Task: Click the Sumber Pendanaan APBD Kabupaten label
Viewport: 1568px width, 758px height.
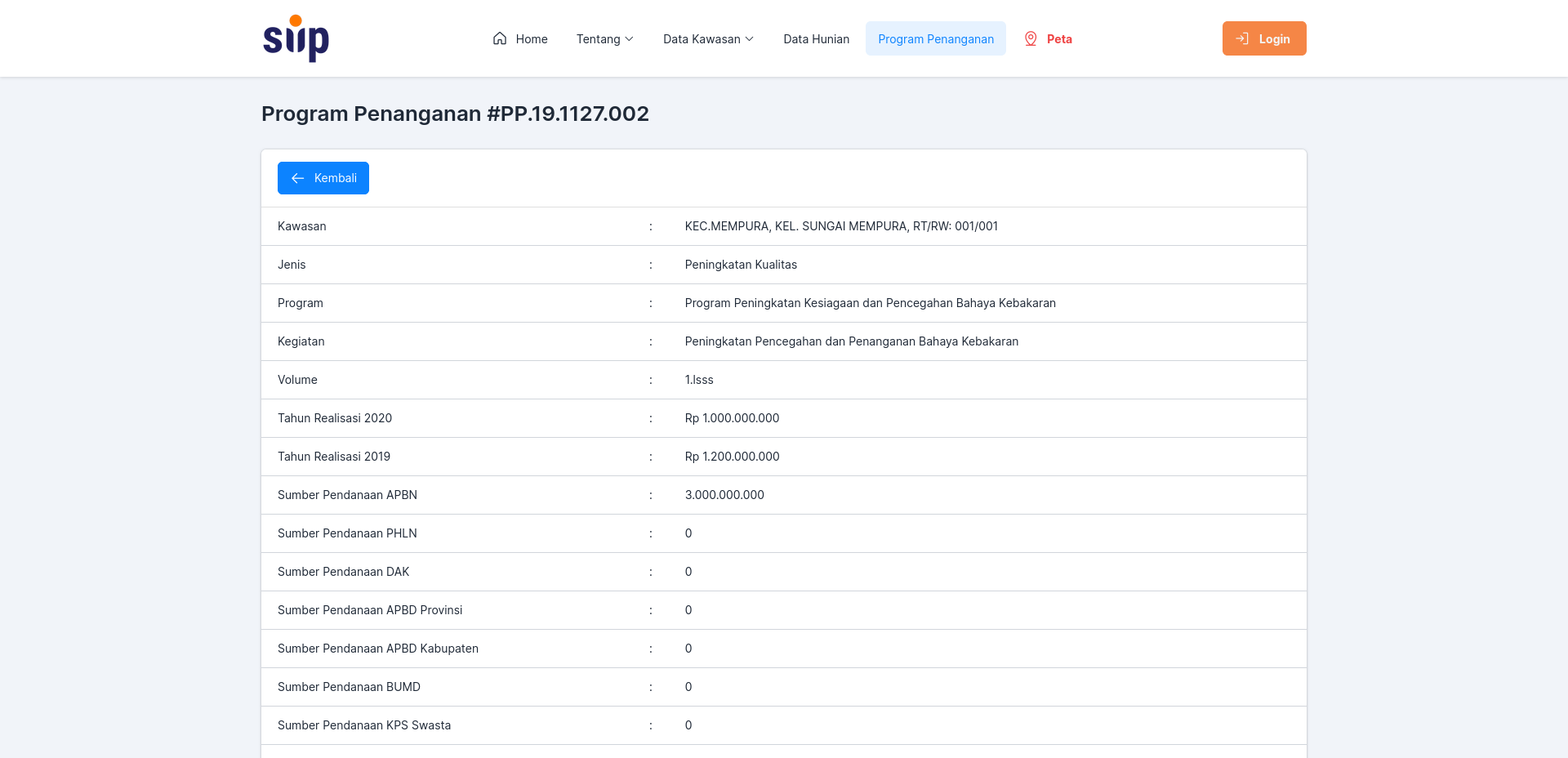Action: [378, 649]
